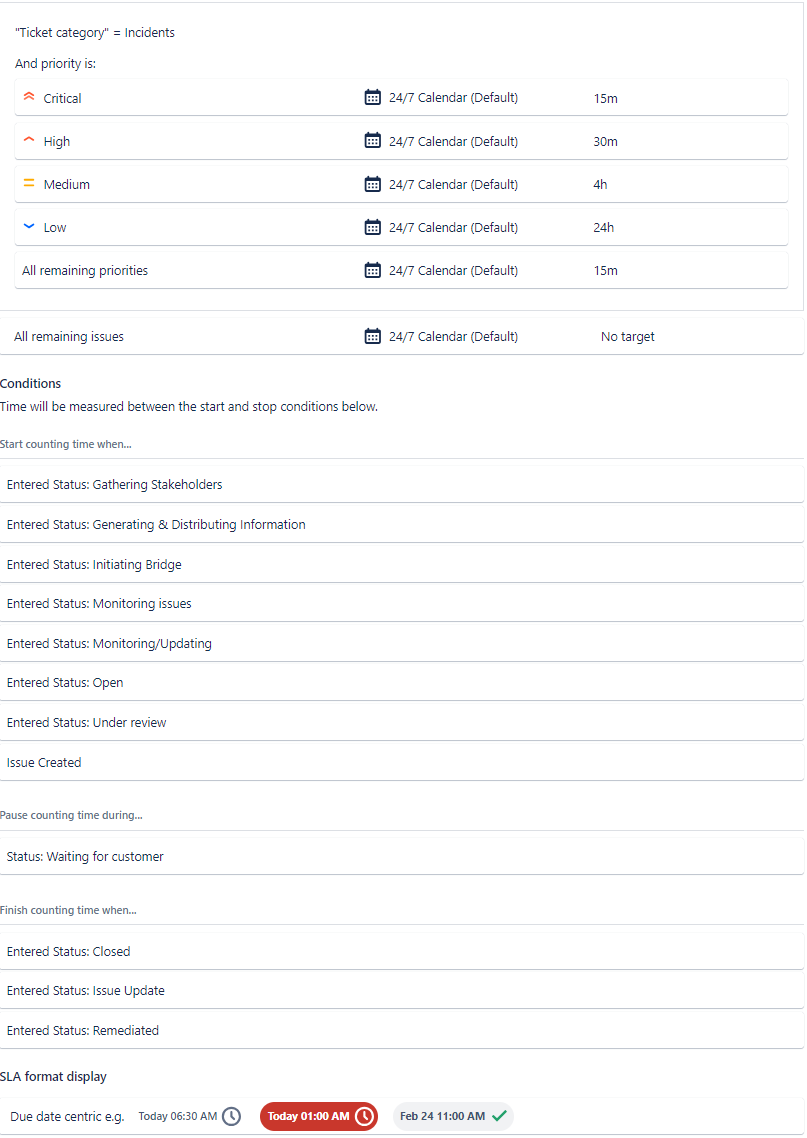Viewport: 807px width, 1138px height.
Task: Click the Today 06:30 AM example text
Action: pos(178,1116)
